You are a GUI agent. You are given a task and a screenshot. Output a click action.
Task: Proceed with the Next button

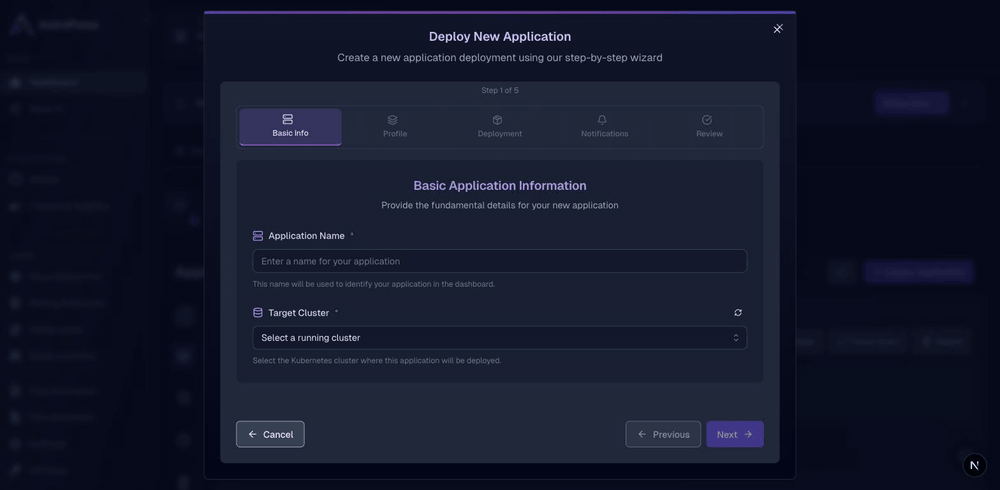tap(735, 434)
